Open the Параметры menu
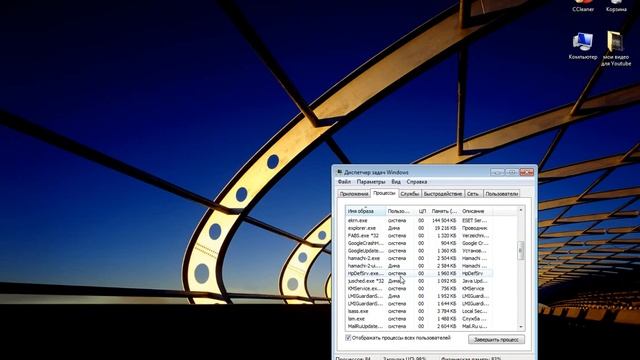Image resolution: width=640 pixels, height=360 pixels. tap(371, 182)
